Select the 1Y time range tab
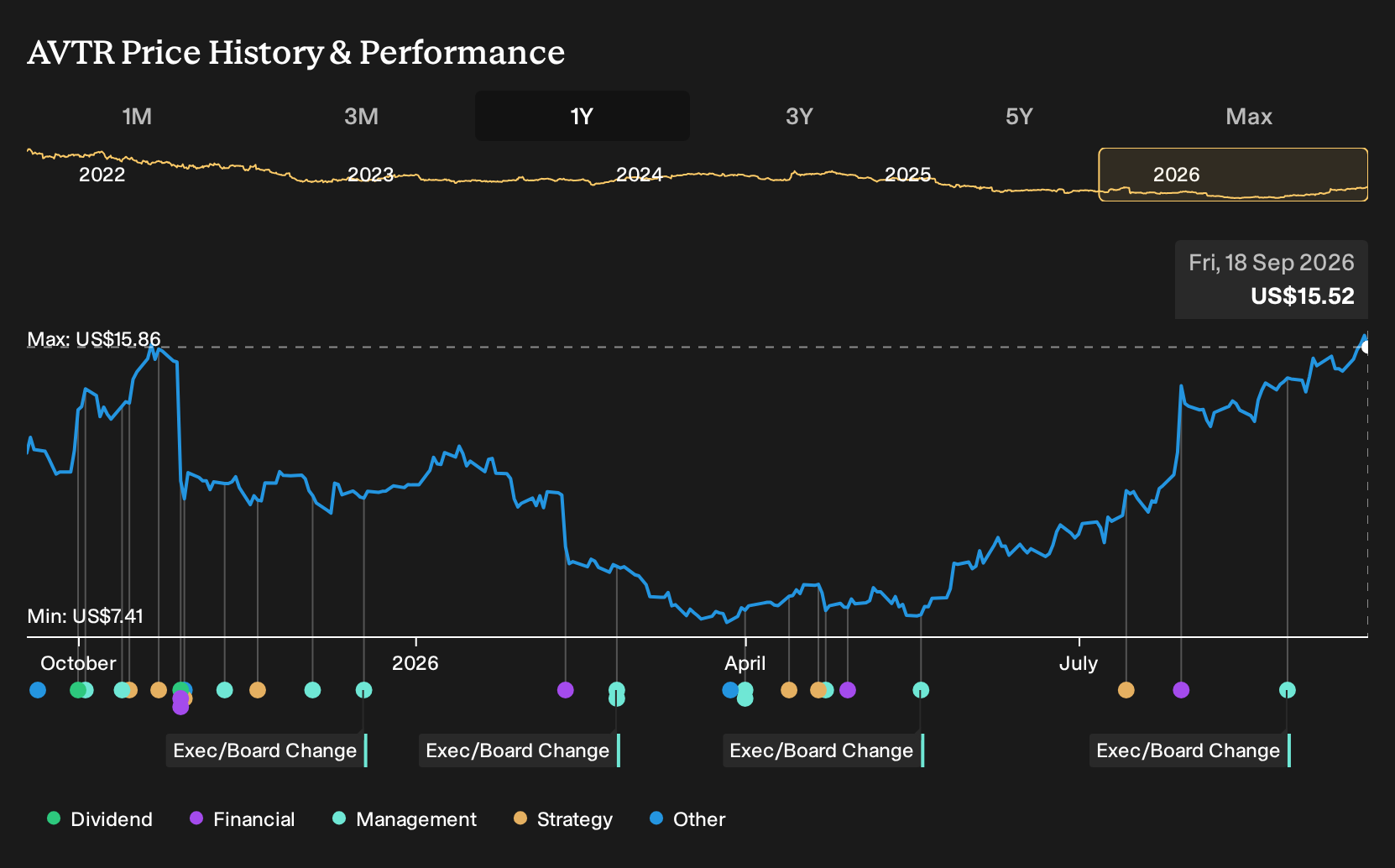Image resolution: width=1395 pixels, height=868 pixels. [583, 116]
